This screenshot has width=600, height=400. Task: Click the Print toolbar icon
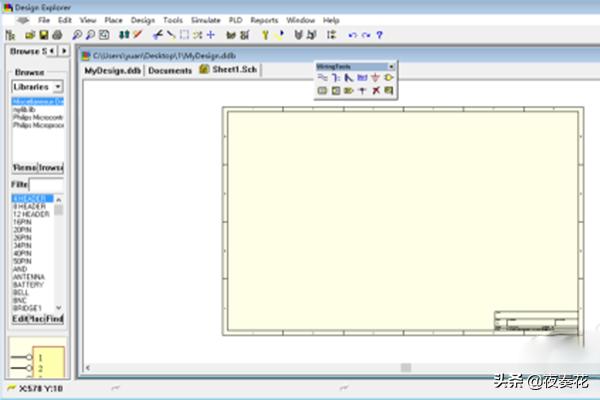click(57, 35)
